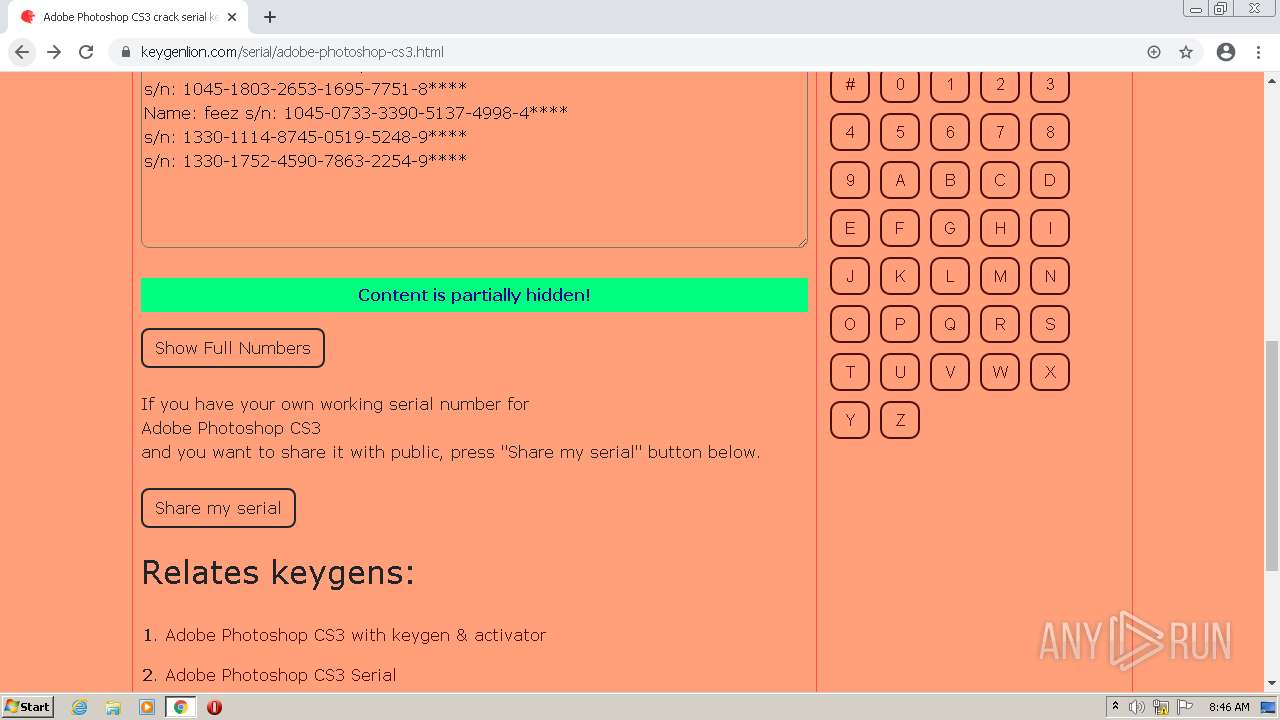1280x720 pixels.
Task: Browse keygens starting with L
Action: coord(950,276)
